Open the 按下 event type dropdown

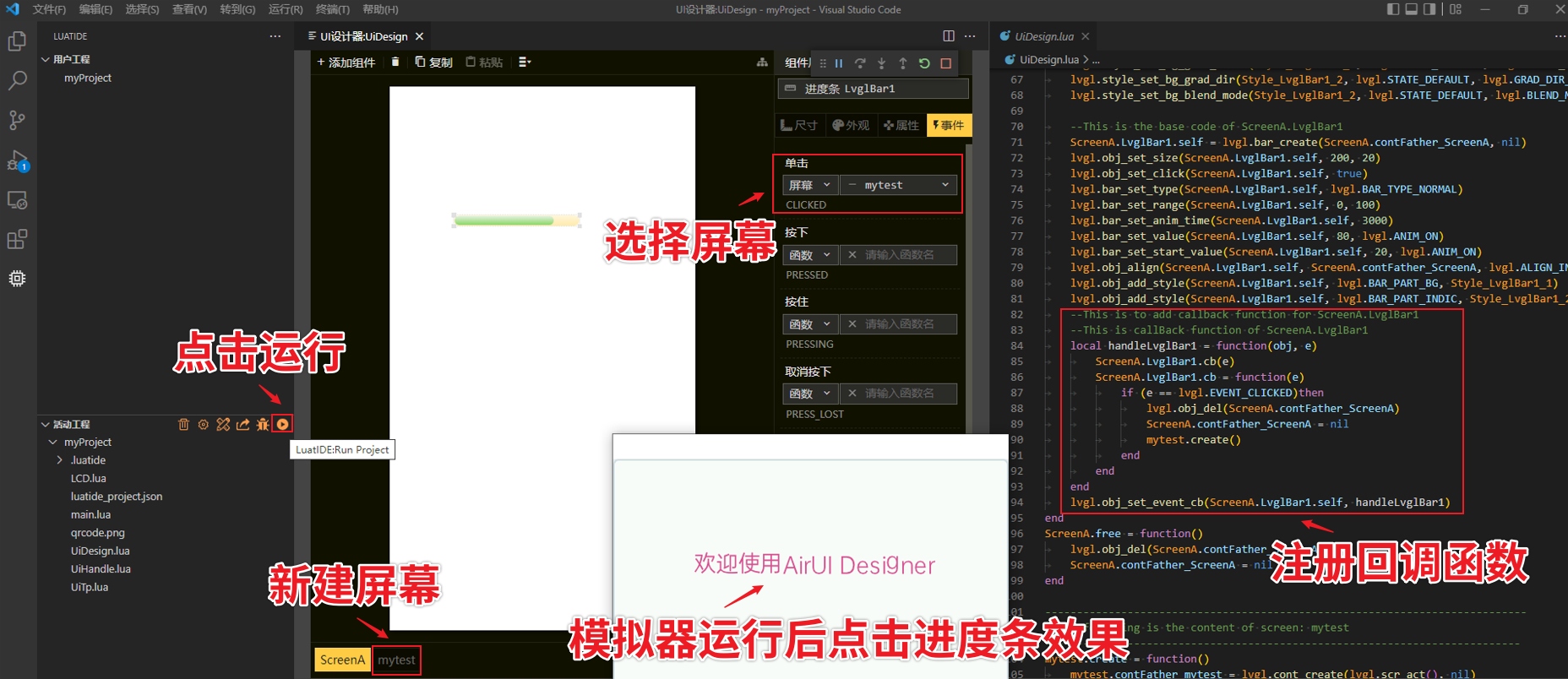coord(810,255)
